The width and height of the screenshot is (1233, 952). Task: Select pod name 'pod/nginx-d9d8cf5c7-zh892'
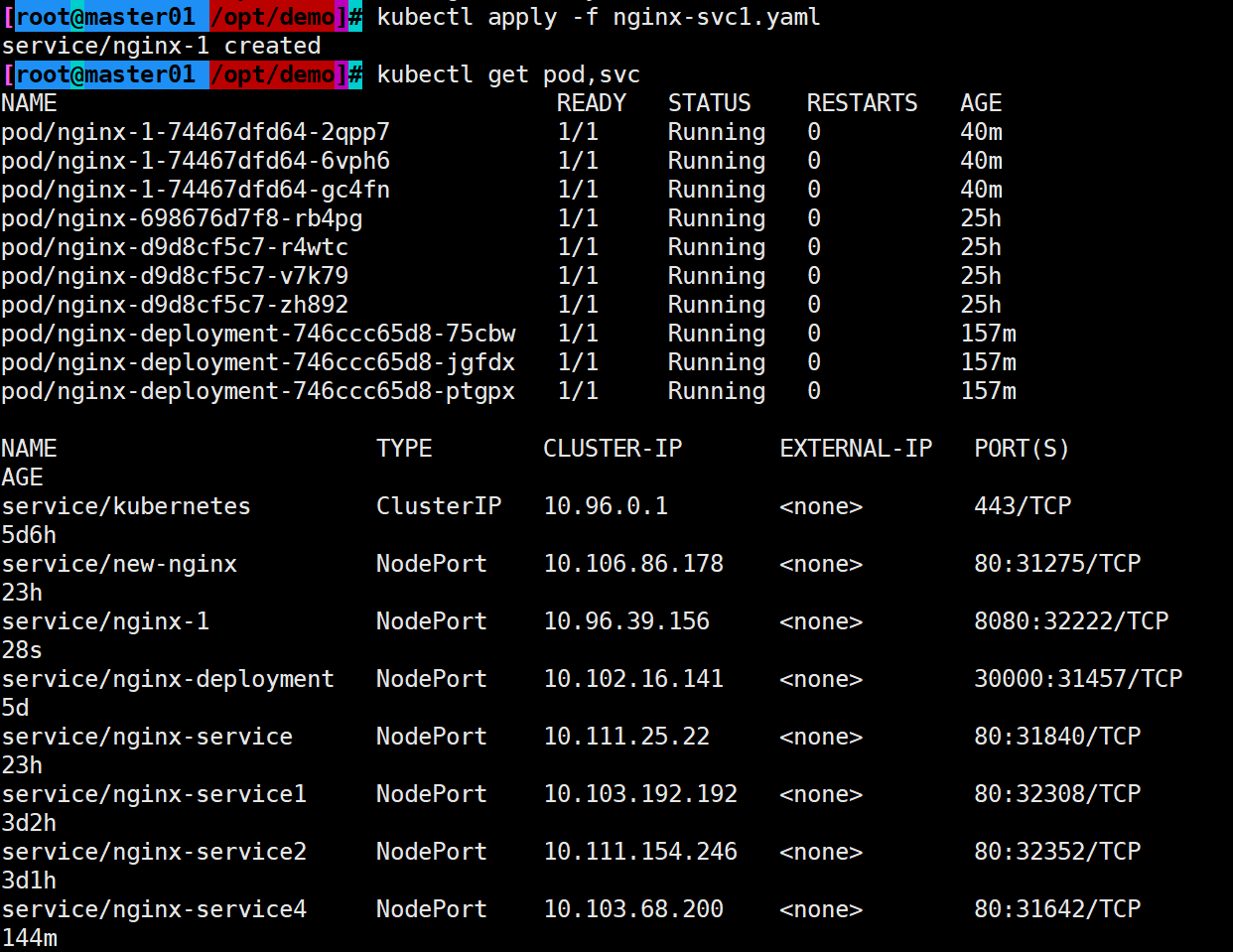[175, 305]
